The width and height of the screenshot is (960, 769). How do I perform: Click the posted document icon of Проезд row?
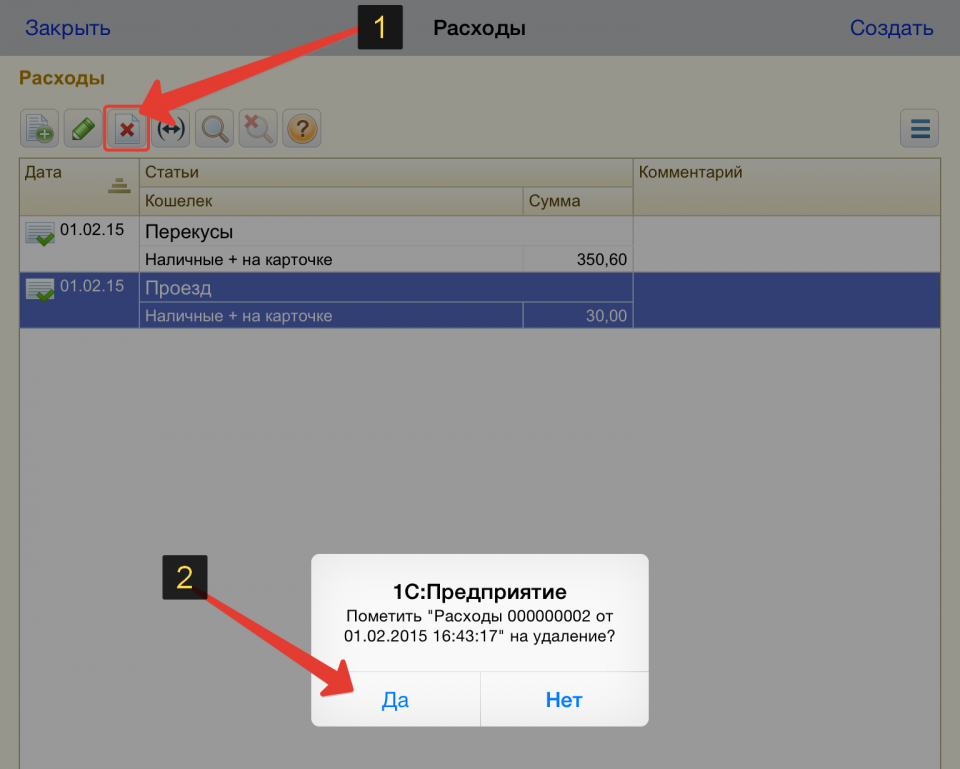click(x=40, y=290)
